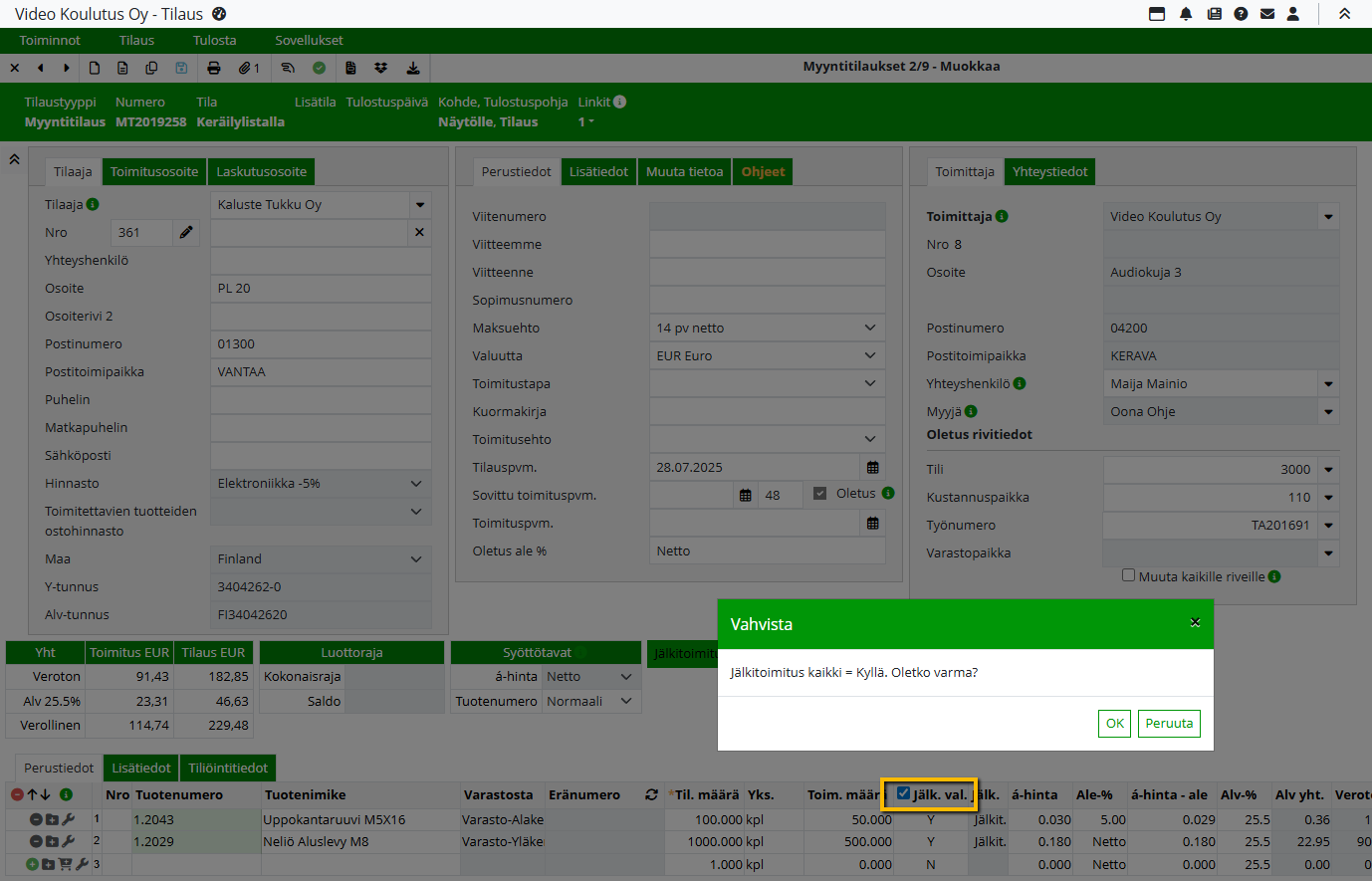
Task: Expand the Maksuehto dropdown
Action: 869,328
